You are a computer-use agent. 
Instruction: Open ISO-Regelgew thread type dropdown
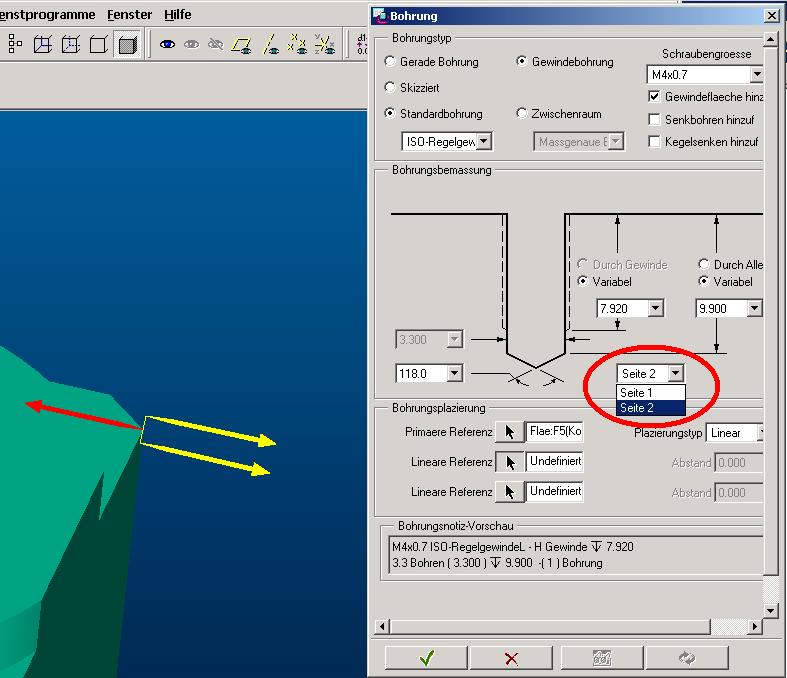[483, 142]
